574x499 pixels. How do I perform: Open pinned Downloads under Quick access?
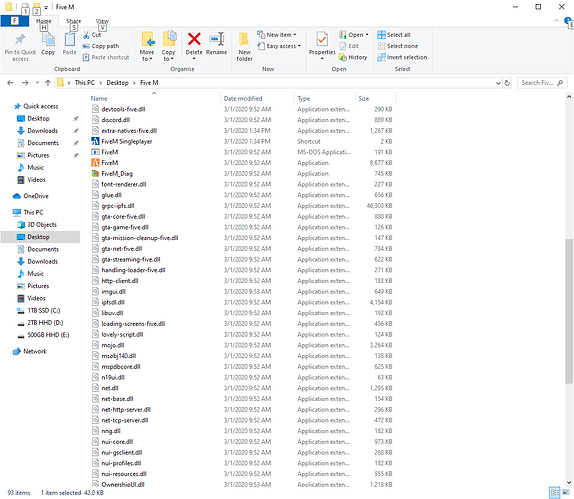(x=42, y=131)
